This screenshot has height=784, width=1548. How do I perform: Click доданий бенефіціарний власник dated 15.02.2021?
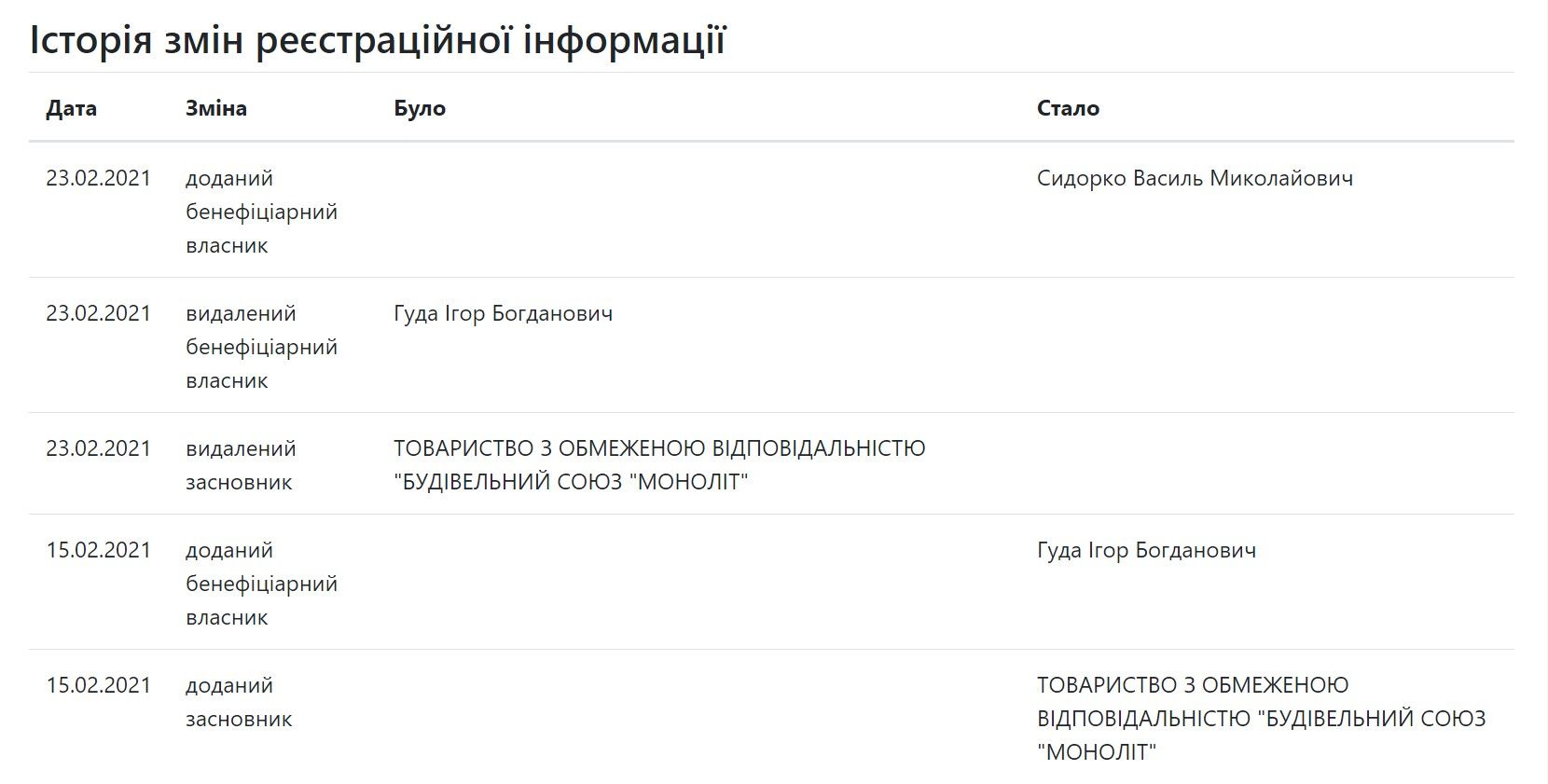[x=261, y=584]
